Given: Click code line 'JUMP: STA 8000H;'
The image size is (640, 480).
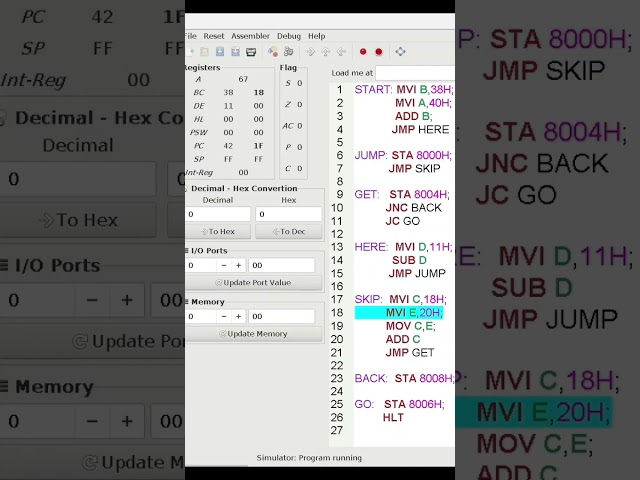Looking at the screenshot, I should point(403,155).
